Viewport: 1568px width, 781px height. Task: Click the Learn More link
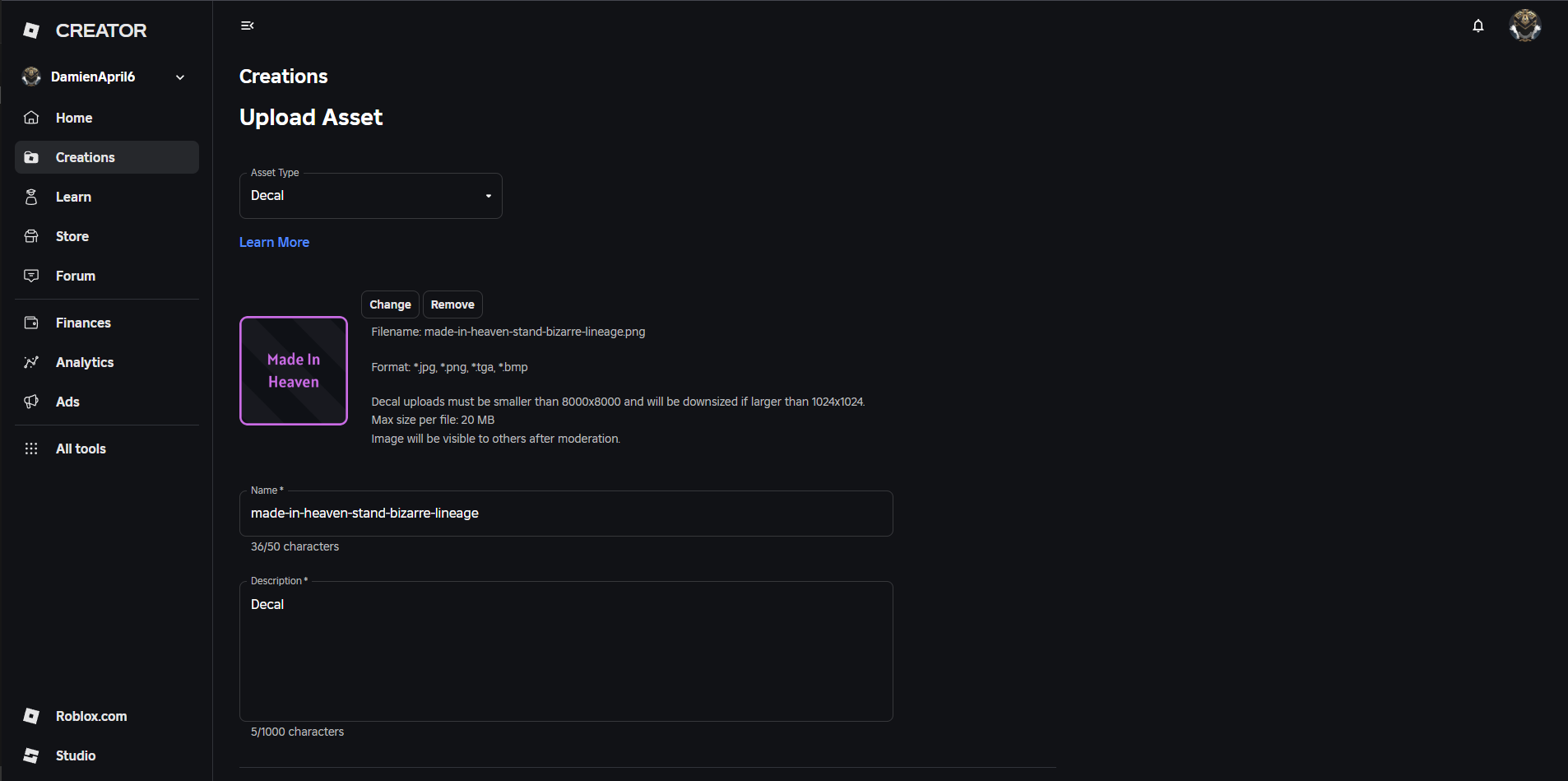point(274,242)
